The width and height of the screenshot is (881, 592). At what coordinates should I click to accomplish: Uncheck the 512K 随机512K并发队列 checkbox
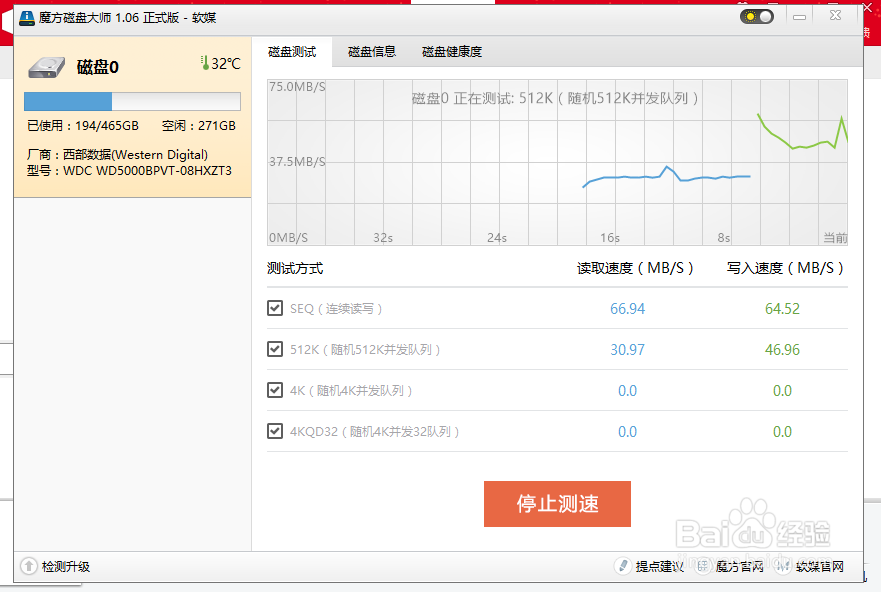coord(275,349)
